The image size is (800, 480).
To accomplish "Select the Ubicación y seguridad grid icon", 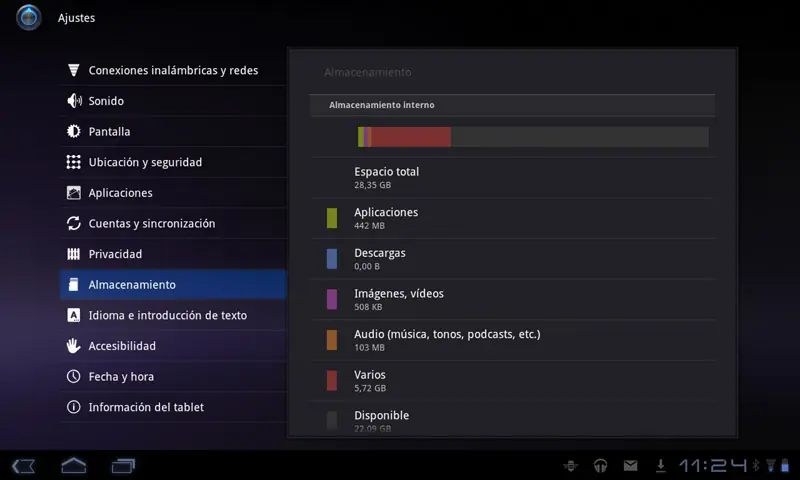I will 73,162.
